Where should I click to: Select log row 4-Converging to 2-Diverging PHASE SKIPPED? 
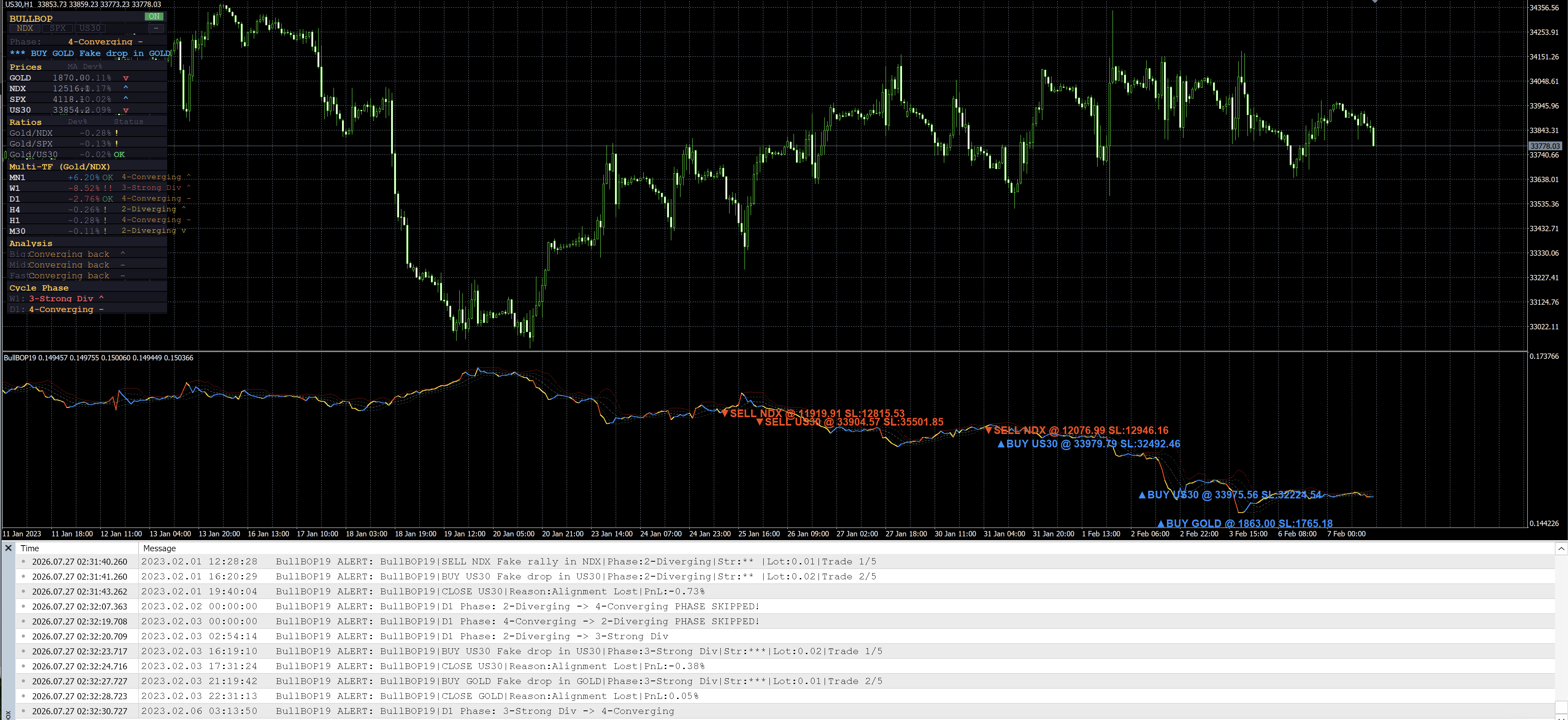point(785,621)
